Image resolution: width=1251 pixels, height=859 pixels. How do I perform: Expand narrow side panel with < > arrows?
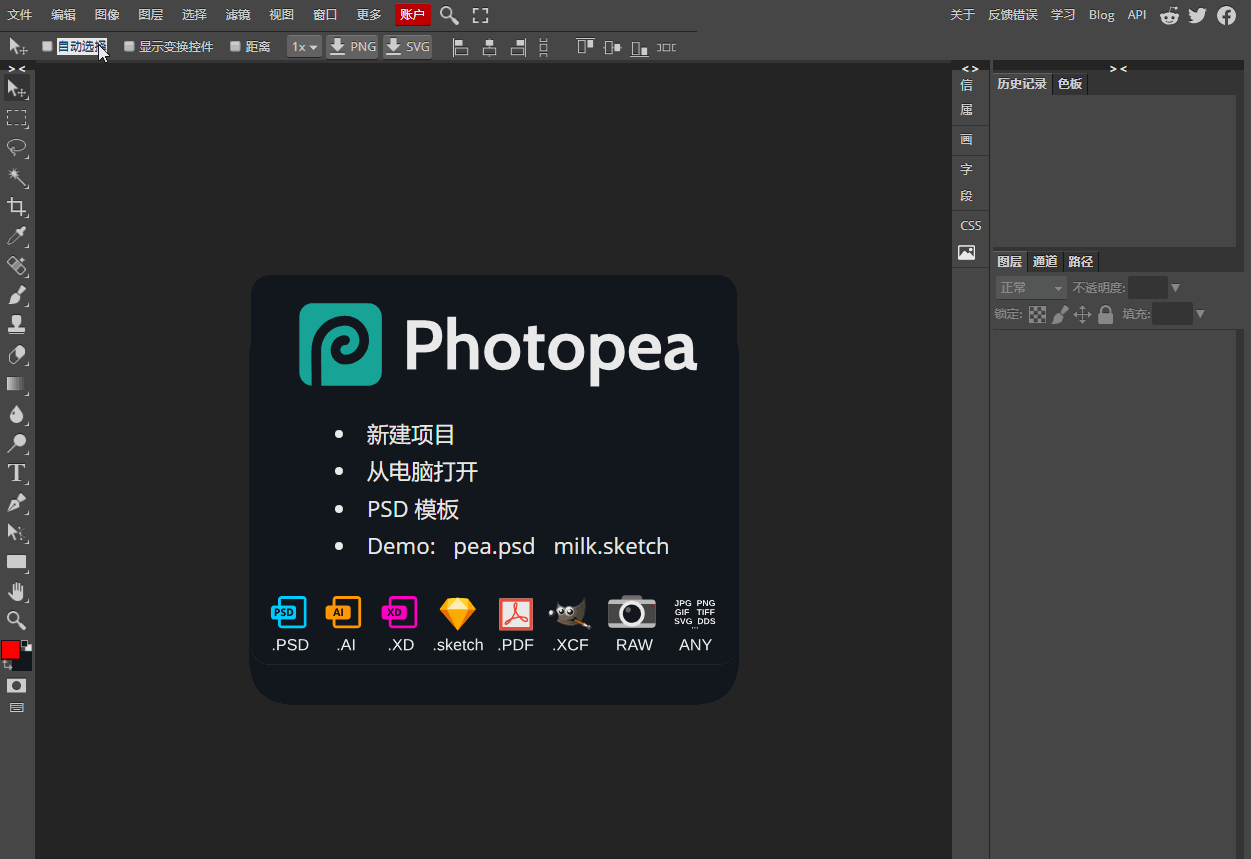pyautogui.click(x=970, y=69)
